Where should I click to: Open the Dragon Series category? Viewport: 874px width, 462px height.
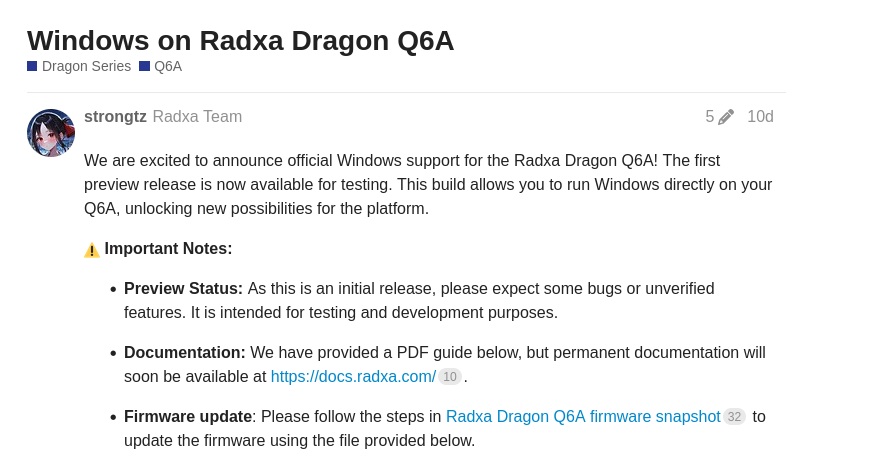click(86, 66)
